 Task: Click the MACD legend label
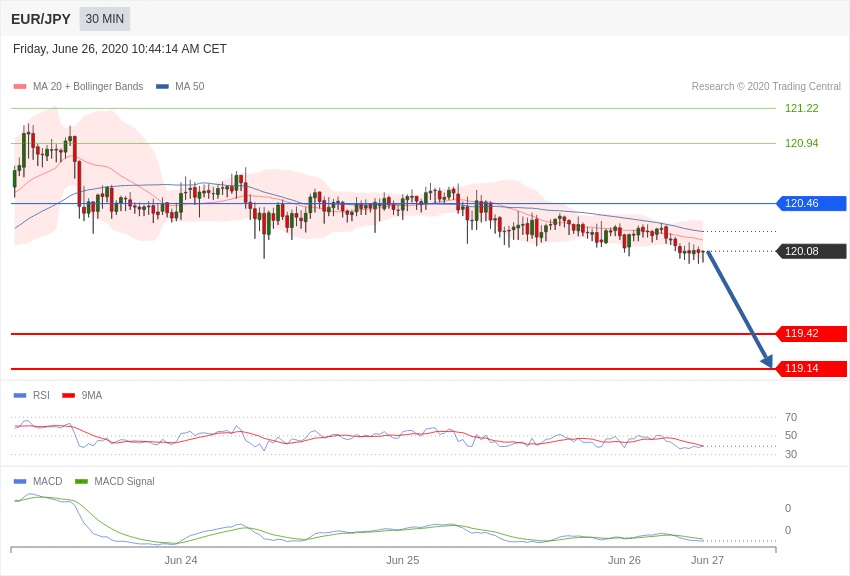coord(48,481)
